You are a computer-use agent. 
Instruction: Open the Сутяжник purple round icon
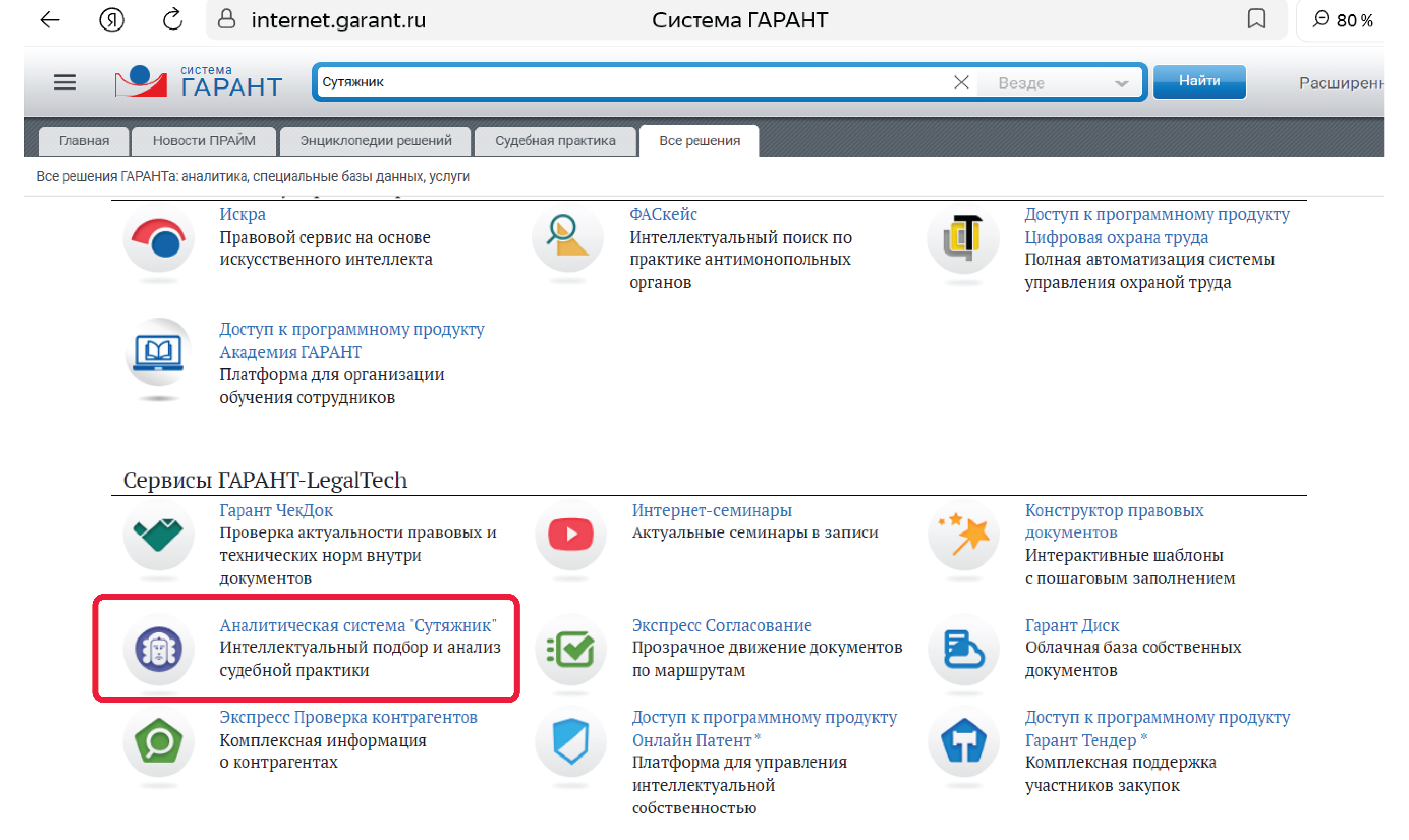pos(159,649)
